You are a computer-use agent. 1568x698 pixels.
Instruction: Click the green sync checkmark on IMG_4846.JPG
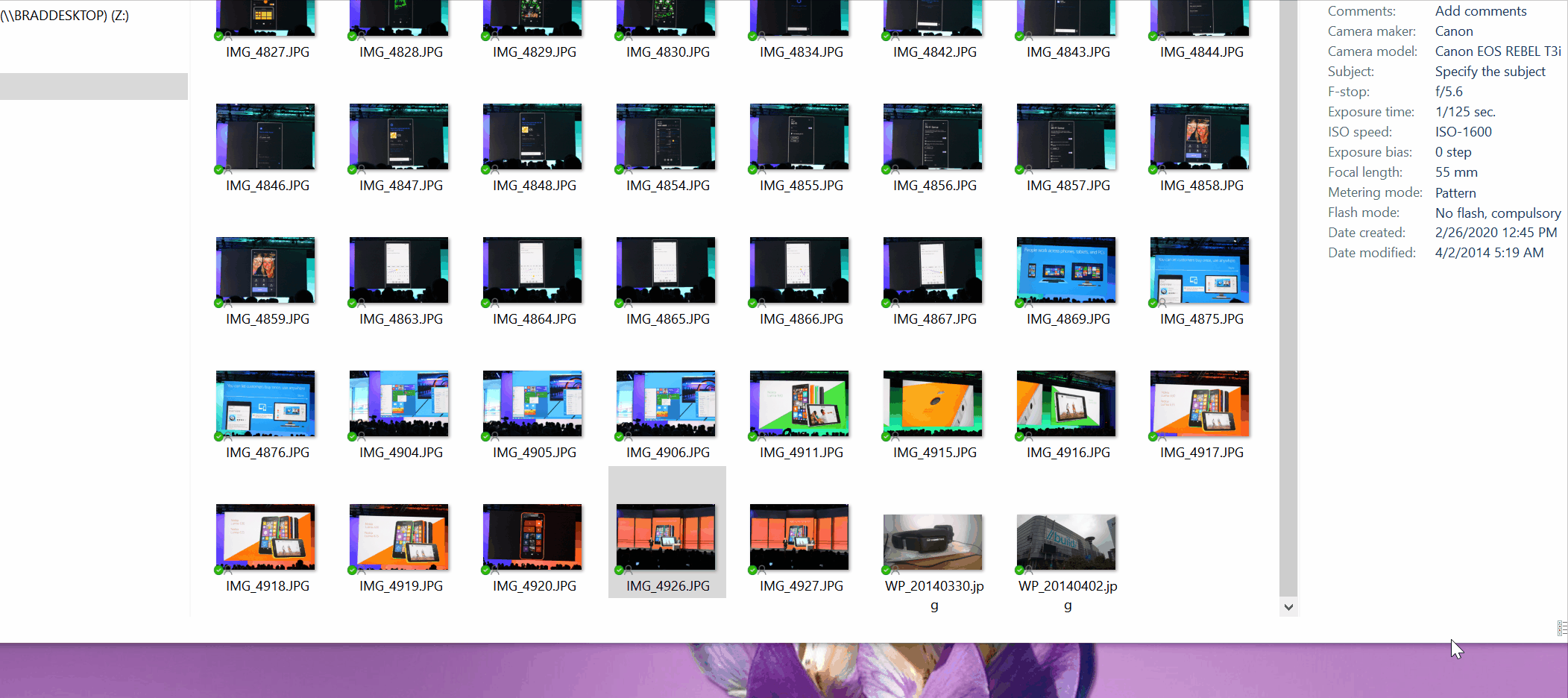point(219,169)
